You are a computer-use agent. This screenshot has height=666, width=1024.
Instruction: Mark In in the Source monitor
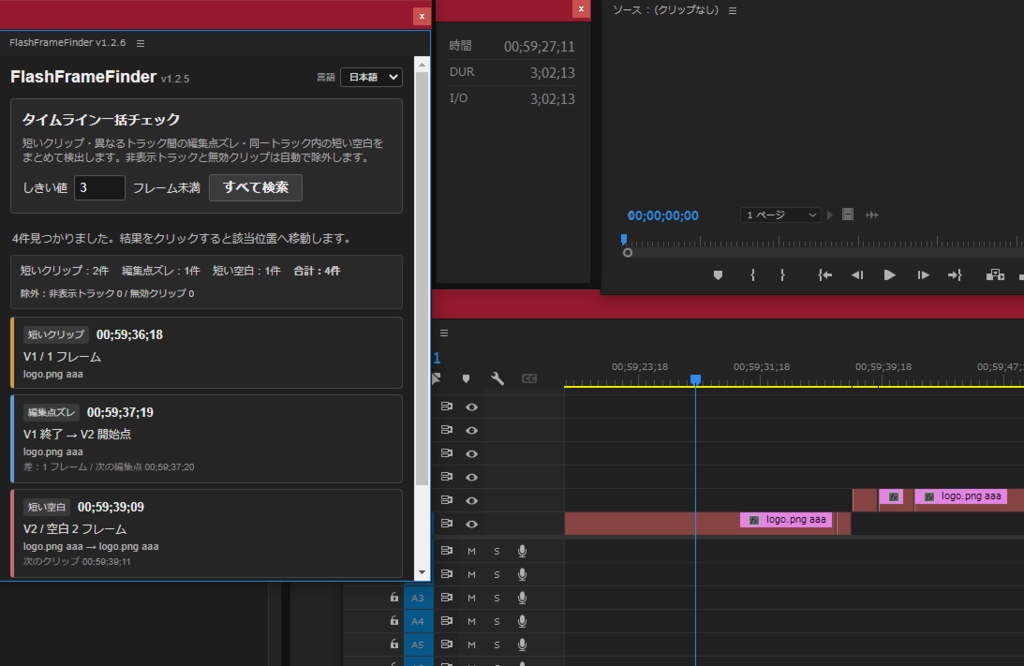752,276
